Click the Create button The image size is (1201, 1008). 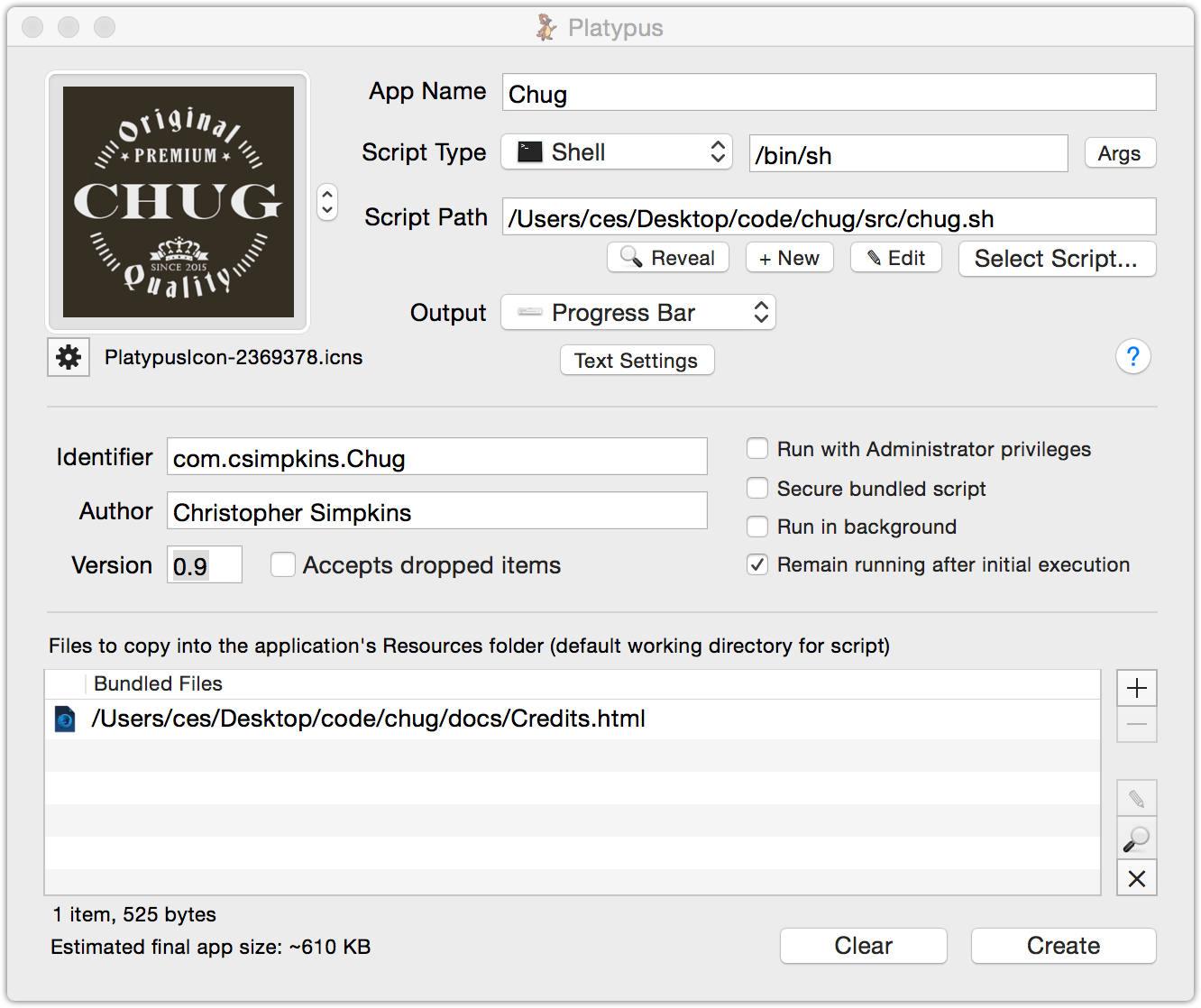coord(1064,946)
